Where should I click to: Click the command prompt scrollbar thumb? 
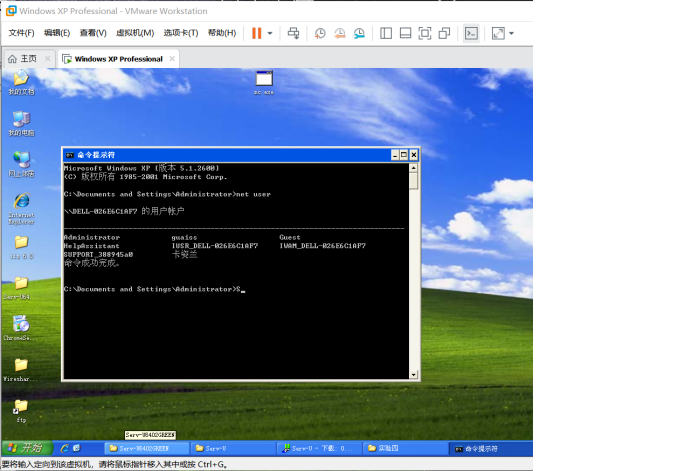[x=413, y=180]
